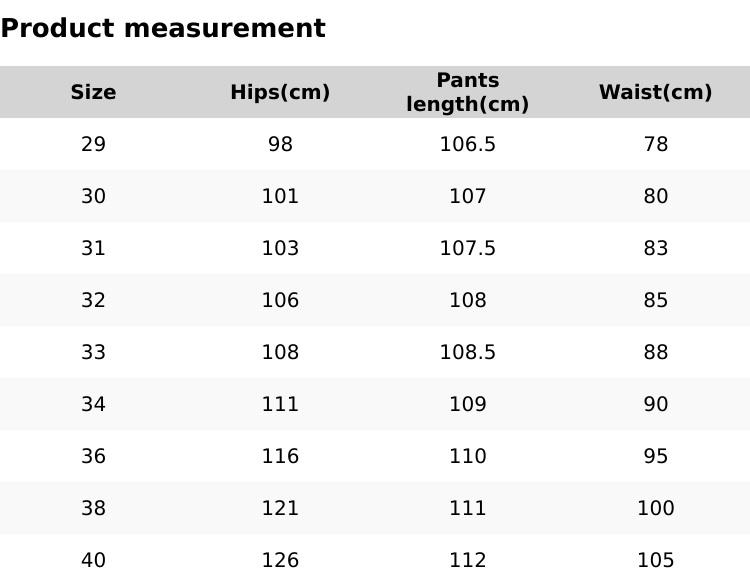Select the size 29 cell
750x586 pixels.
[x=93, y=144]
